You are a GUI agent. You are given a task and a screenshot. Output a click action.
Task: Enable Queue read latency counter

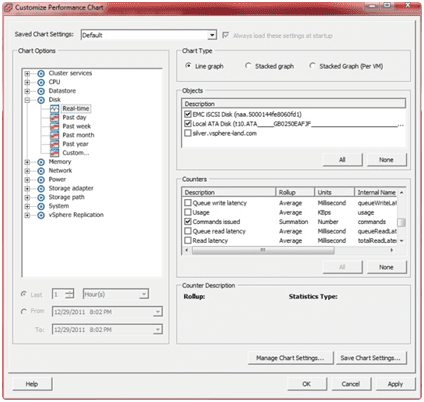coord(188,231)
